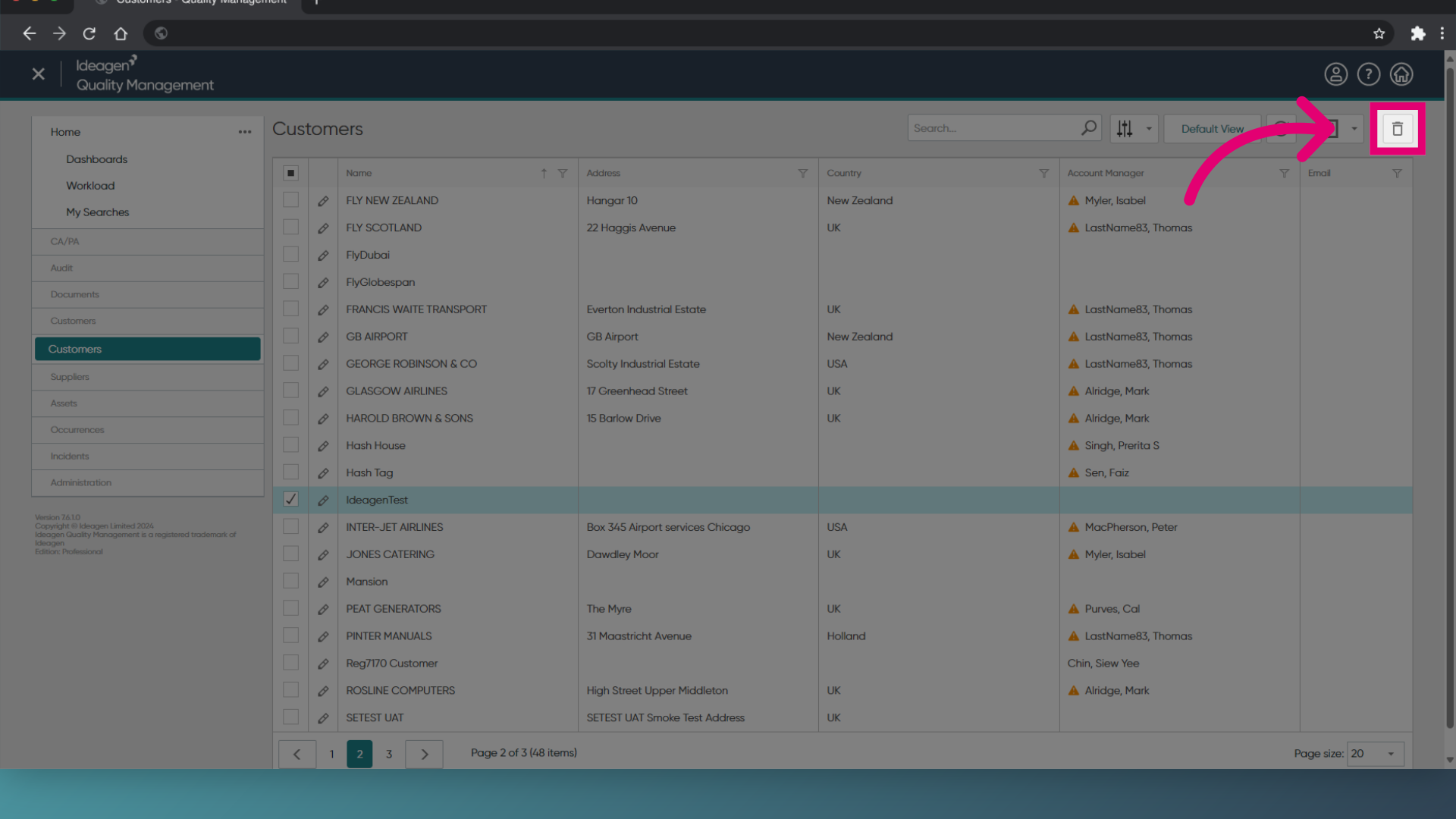Open the help question mark icon
Viewport: 1456px width, 819px height.
click(x=1368, y=74)
